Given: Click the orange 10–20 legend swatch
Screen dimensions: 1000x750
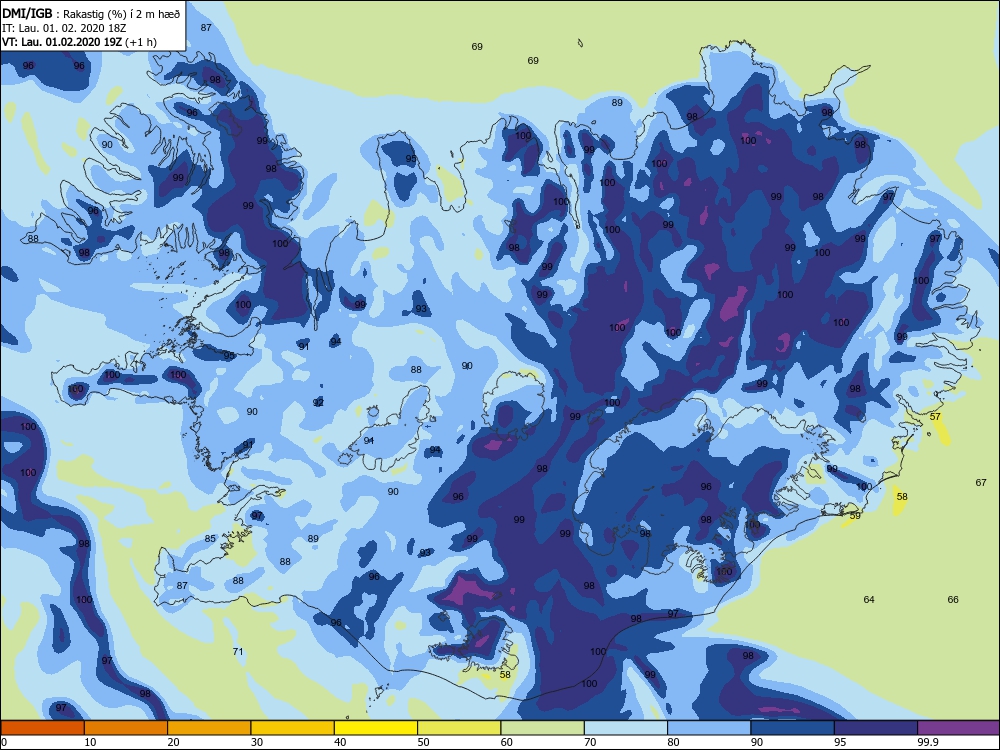Looking at the screenshot, I should click(126, 728).
